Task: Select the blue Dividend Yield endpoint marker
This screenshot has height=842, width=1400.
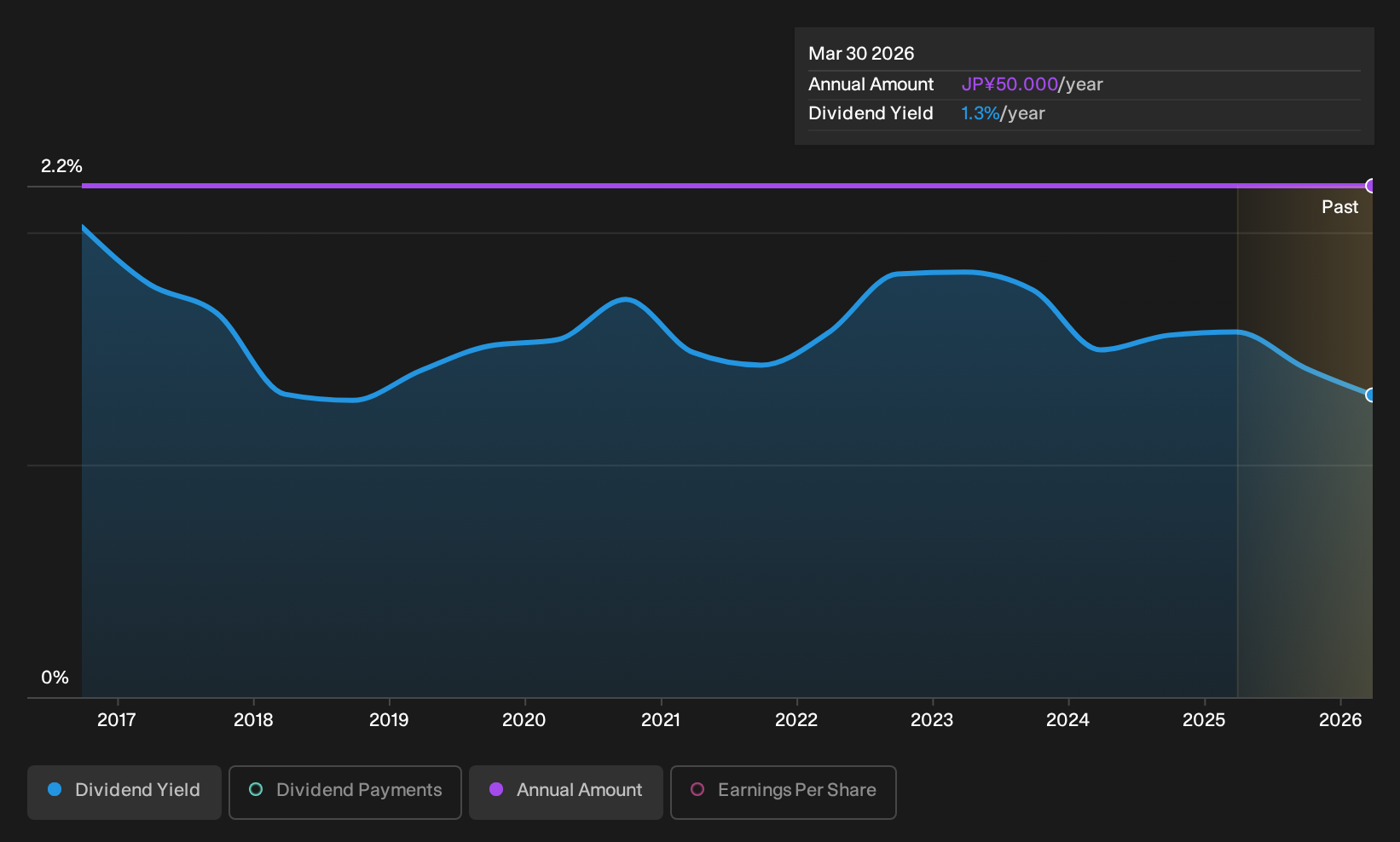Action: pyautogui.click(x=1370, y=395)
